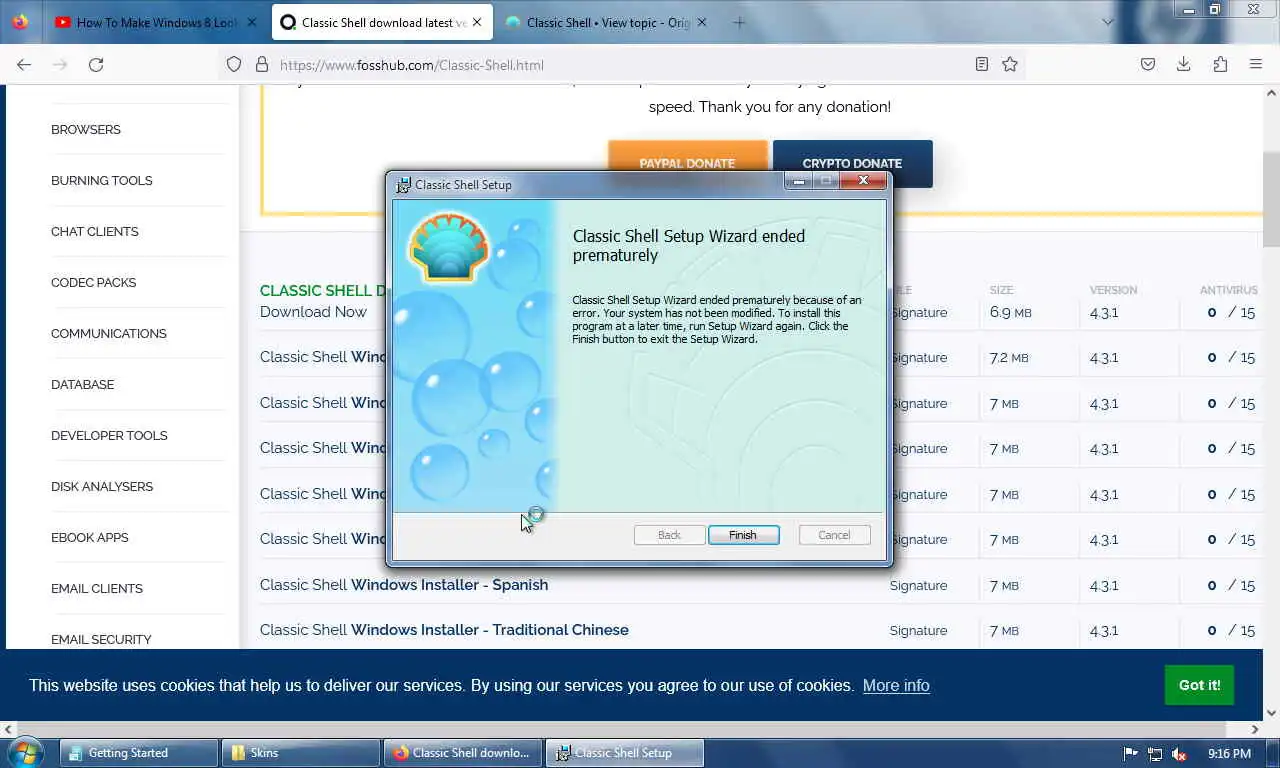Reload the page with refresh icon
Image resolution: width=1280 pixels, height=768 pixels.
(96, 64)
